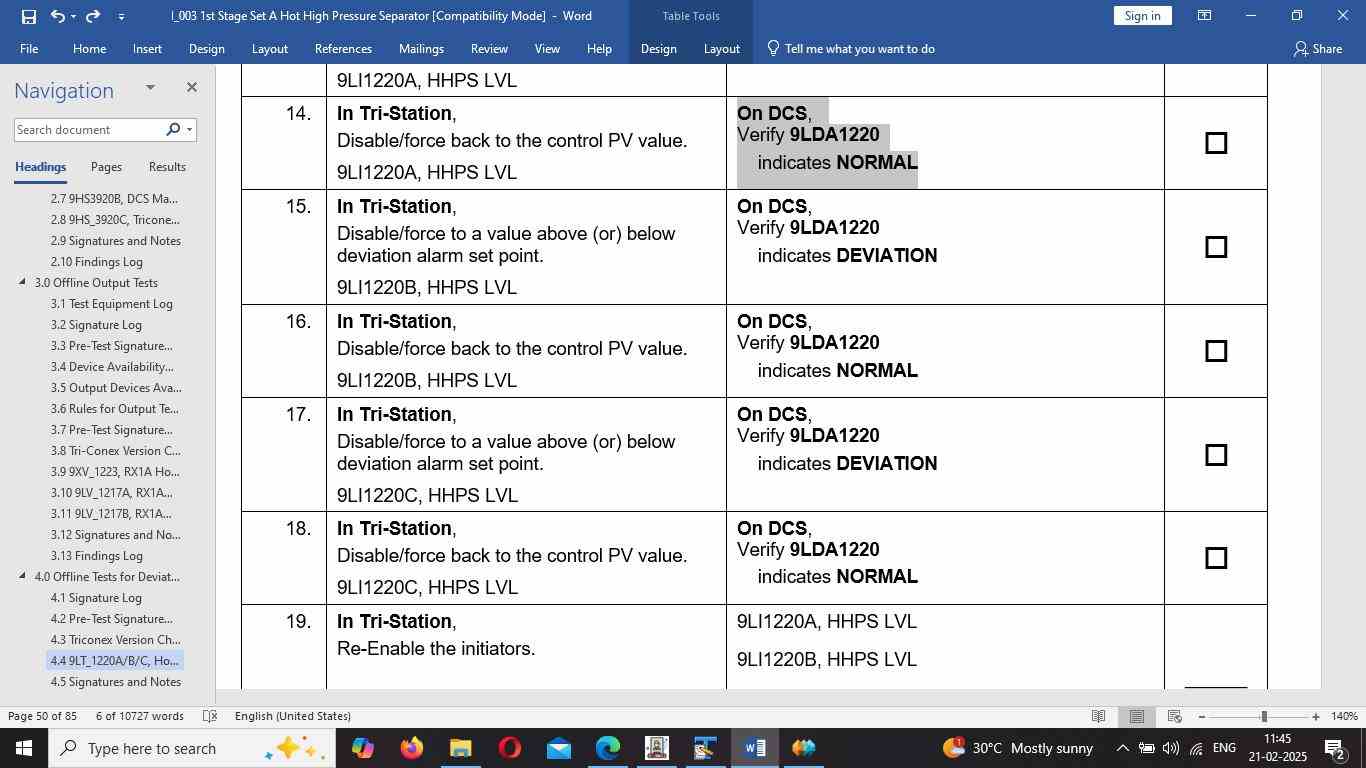
Task: Click the zoom out minus button
Action: [x=1202, y=717]
